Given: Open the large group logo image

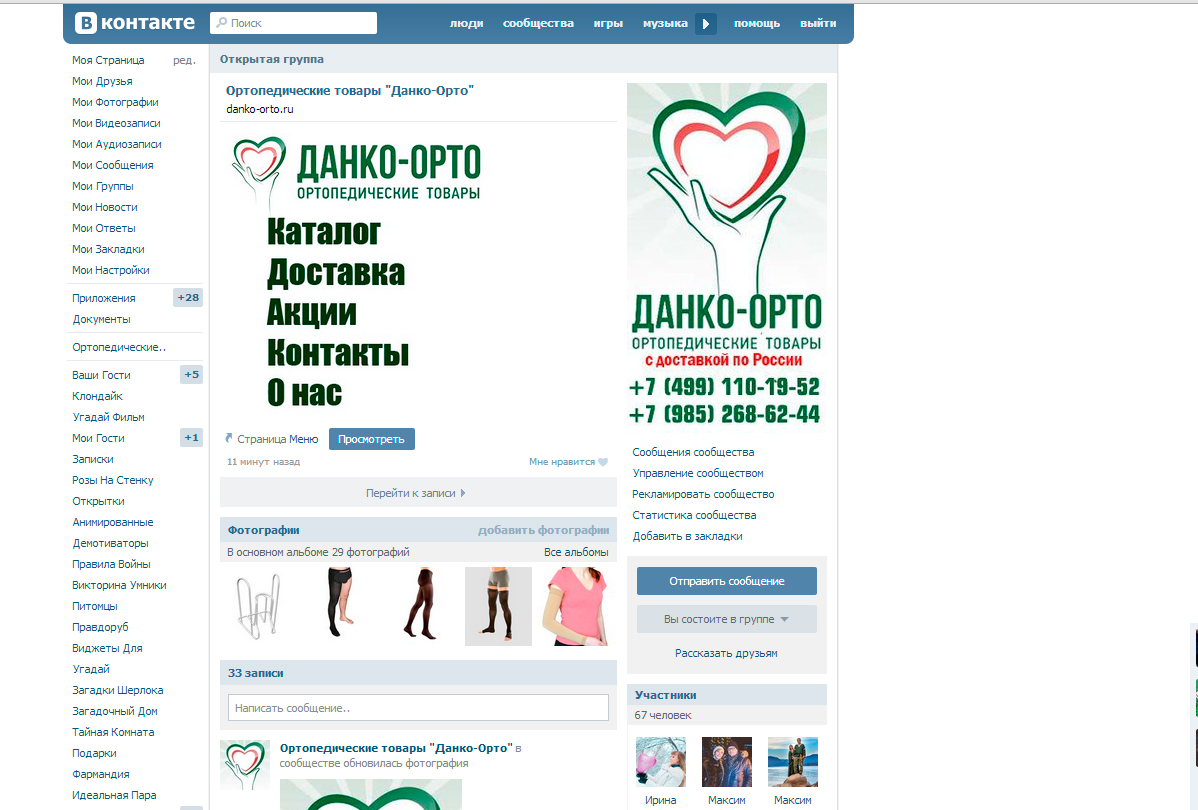Looking at the screenshot, I should click(x=727, y=258).
